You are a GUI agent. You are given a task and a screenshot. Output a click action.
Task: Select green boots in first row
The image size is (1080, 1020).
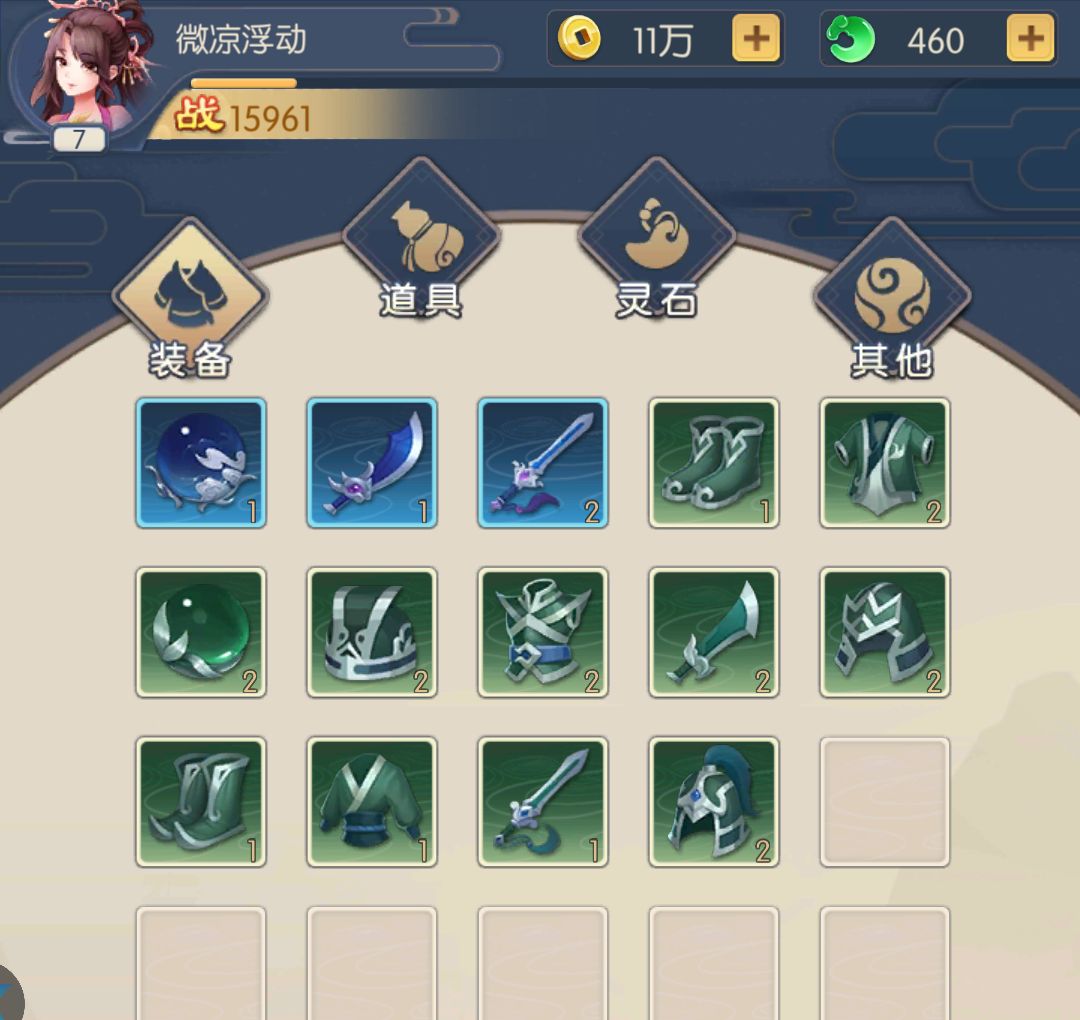pyautogui.click(x=714, y=463)
